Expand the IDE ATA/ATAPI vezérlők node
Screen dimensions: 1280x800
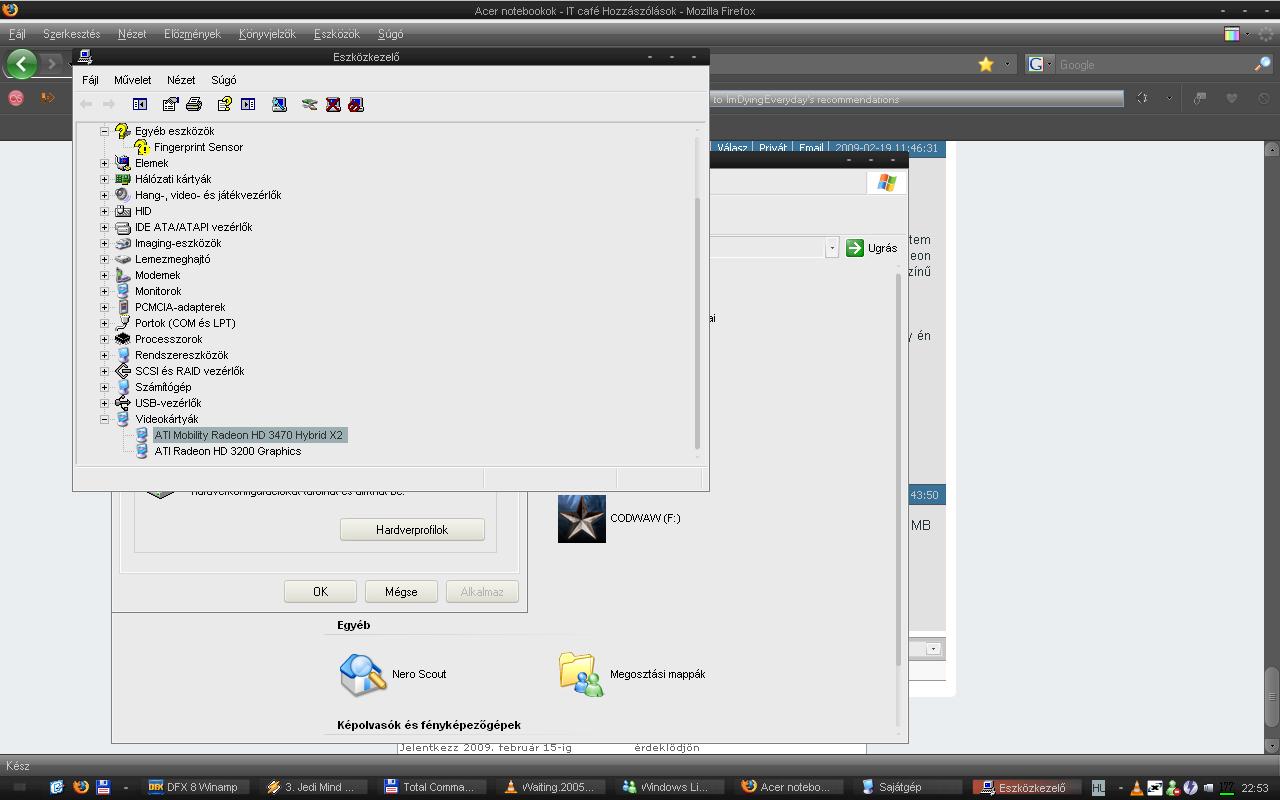pos(104,227)
